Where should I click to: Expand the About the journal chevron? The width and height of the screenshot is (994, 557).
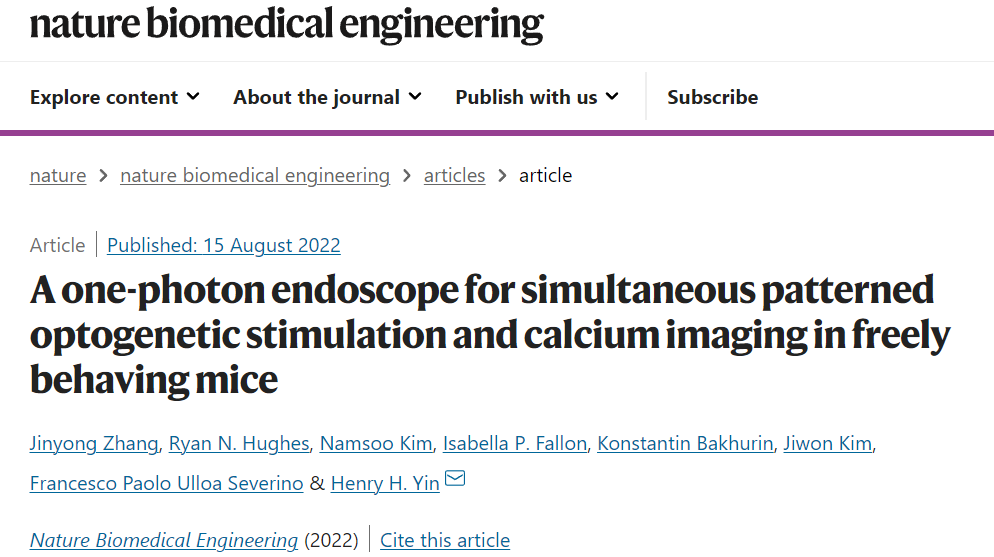click(415, 96)
